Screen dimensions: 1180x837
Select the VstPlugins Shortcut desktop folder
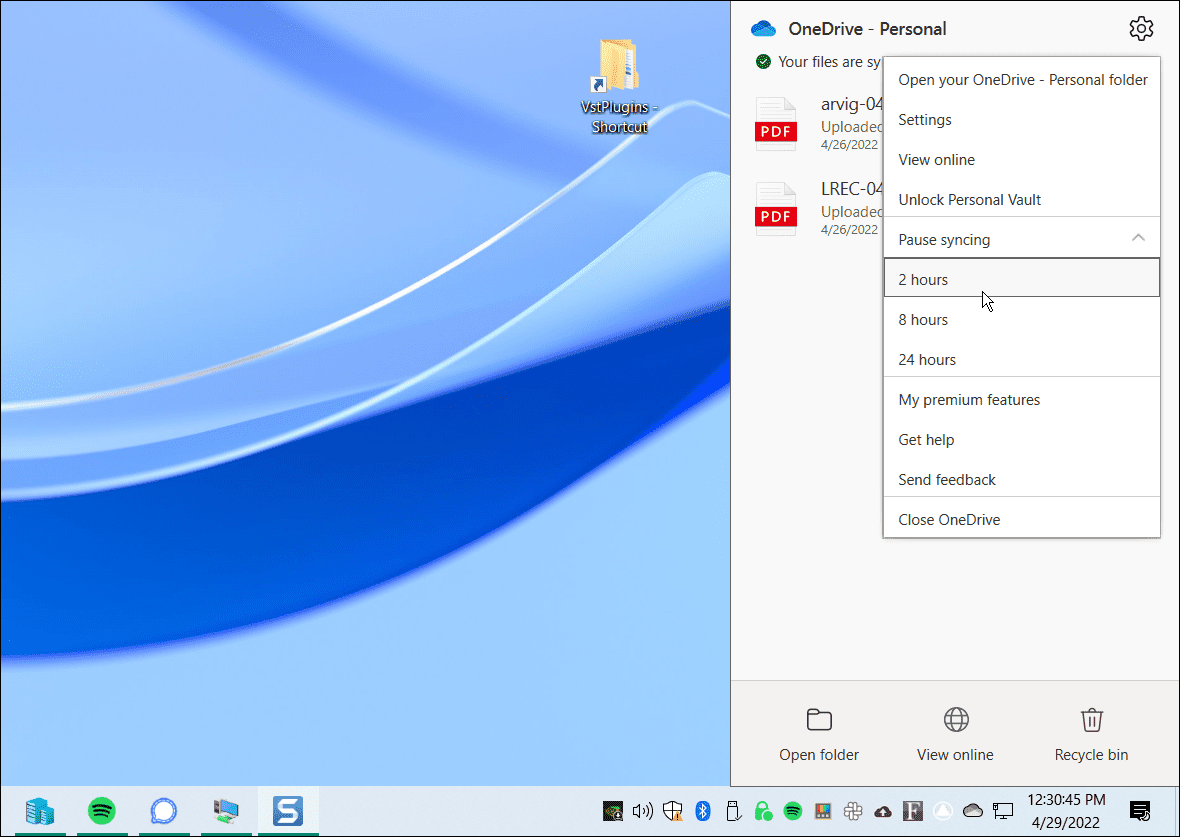point(619,87)
